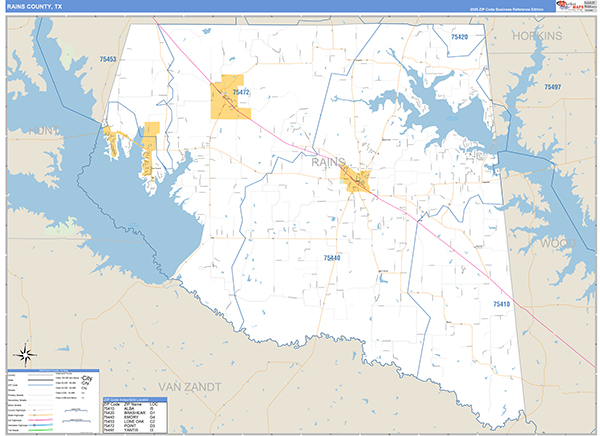Click the 'ZIP Code Index/Grid Locator' header

pyautogui.click(x=135, y=400)
